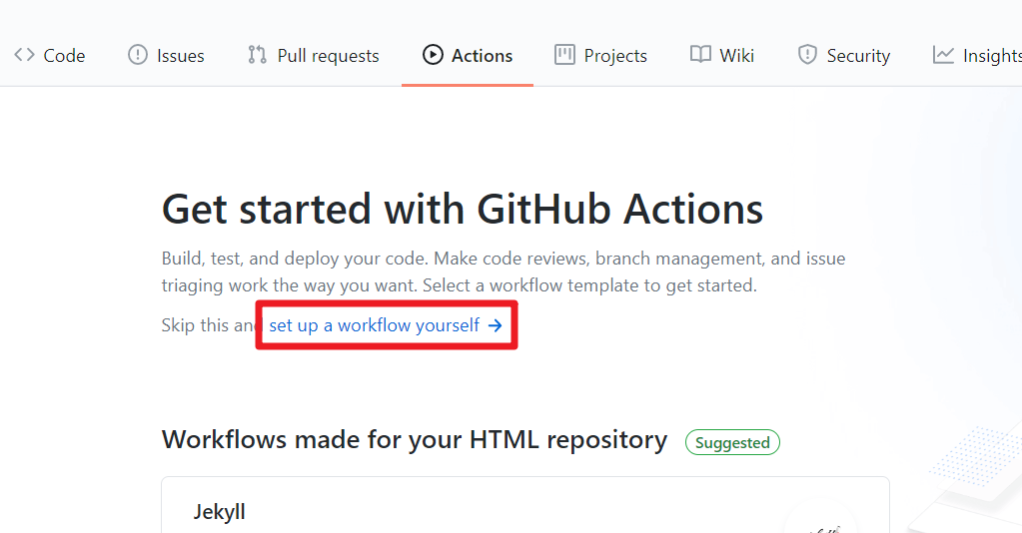The image size is (1022, 533).
Task: Follow the 'set up a workflow yourself' link
Action: (x=375, y=325)
